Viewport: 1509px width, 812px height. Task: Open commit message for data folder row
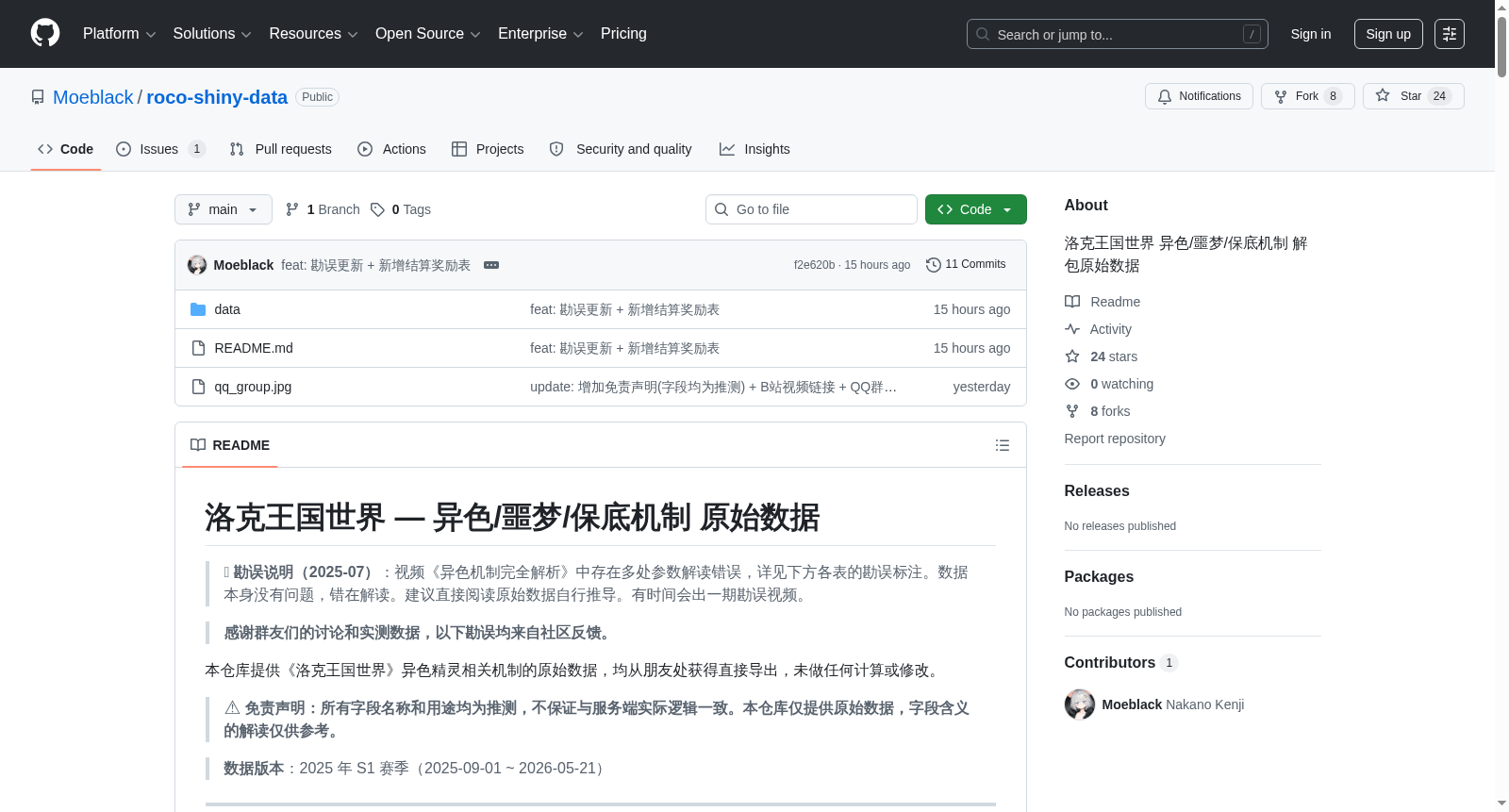624,309
